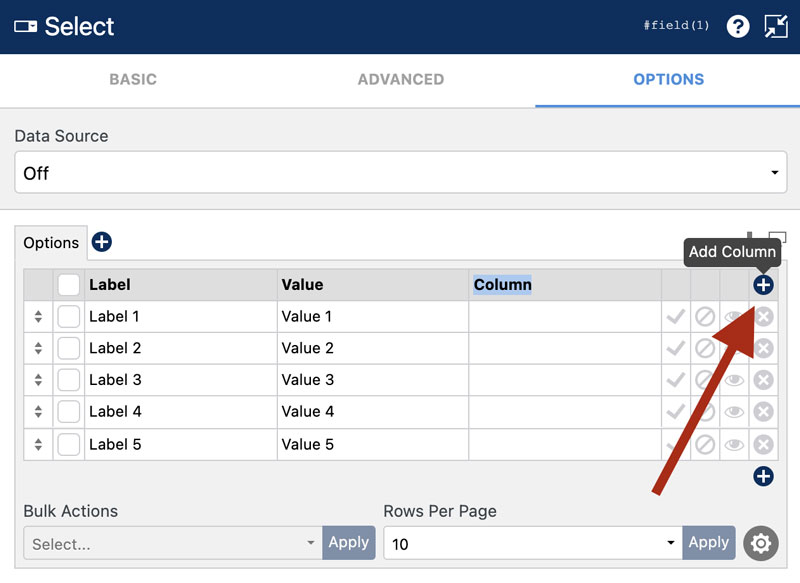Toggle visibility of the Label 4 option
800x583 pixels.
[734, 412]
